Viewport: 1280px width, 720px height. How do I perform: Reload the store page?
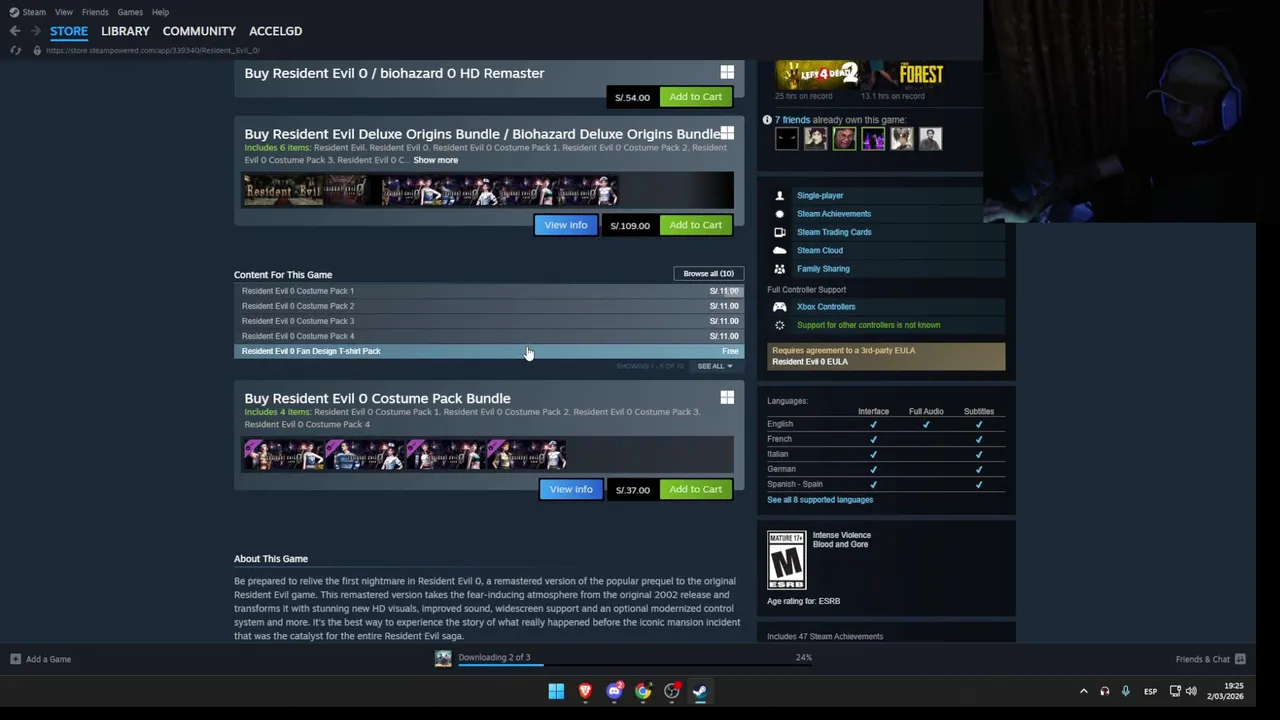point(15,50)
